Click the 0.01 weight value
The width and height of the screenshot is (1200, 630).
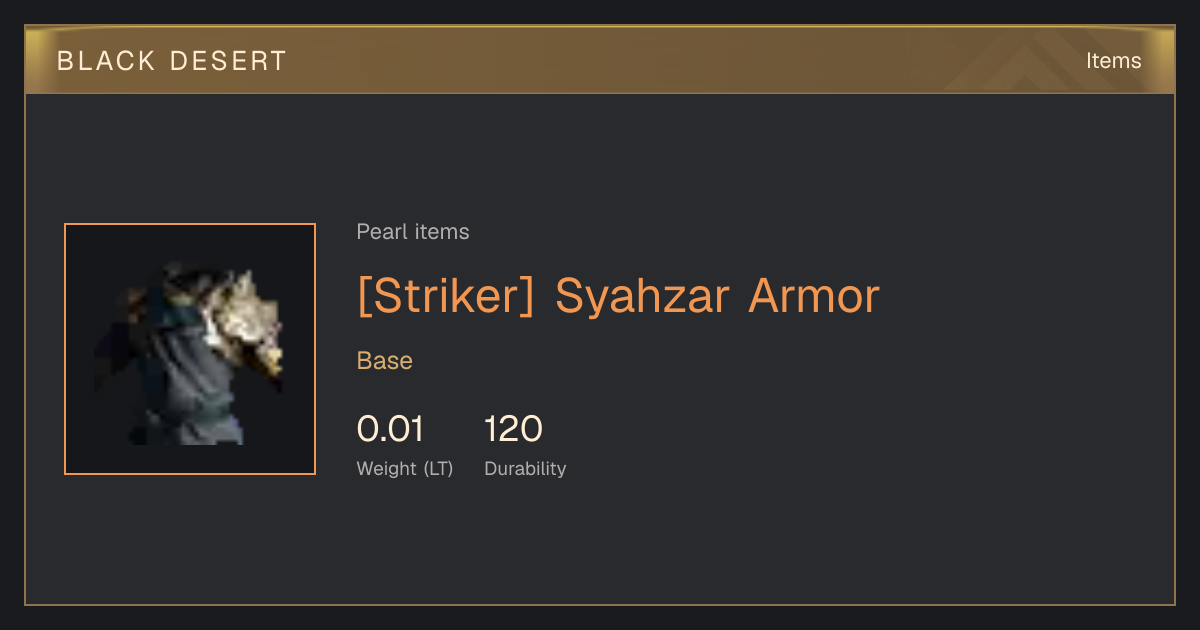(390, 429)
